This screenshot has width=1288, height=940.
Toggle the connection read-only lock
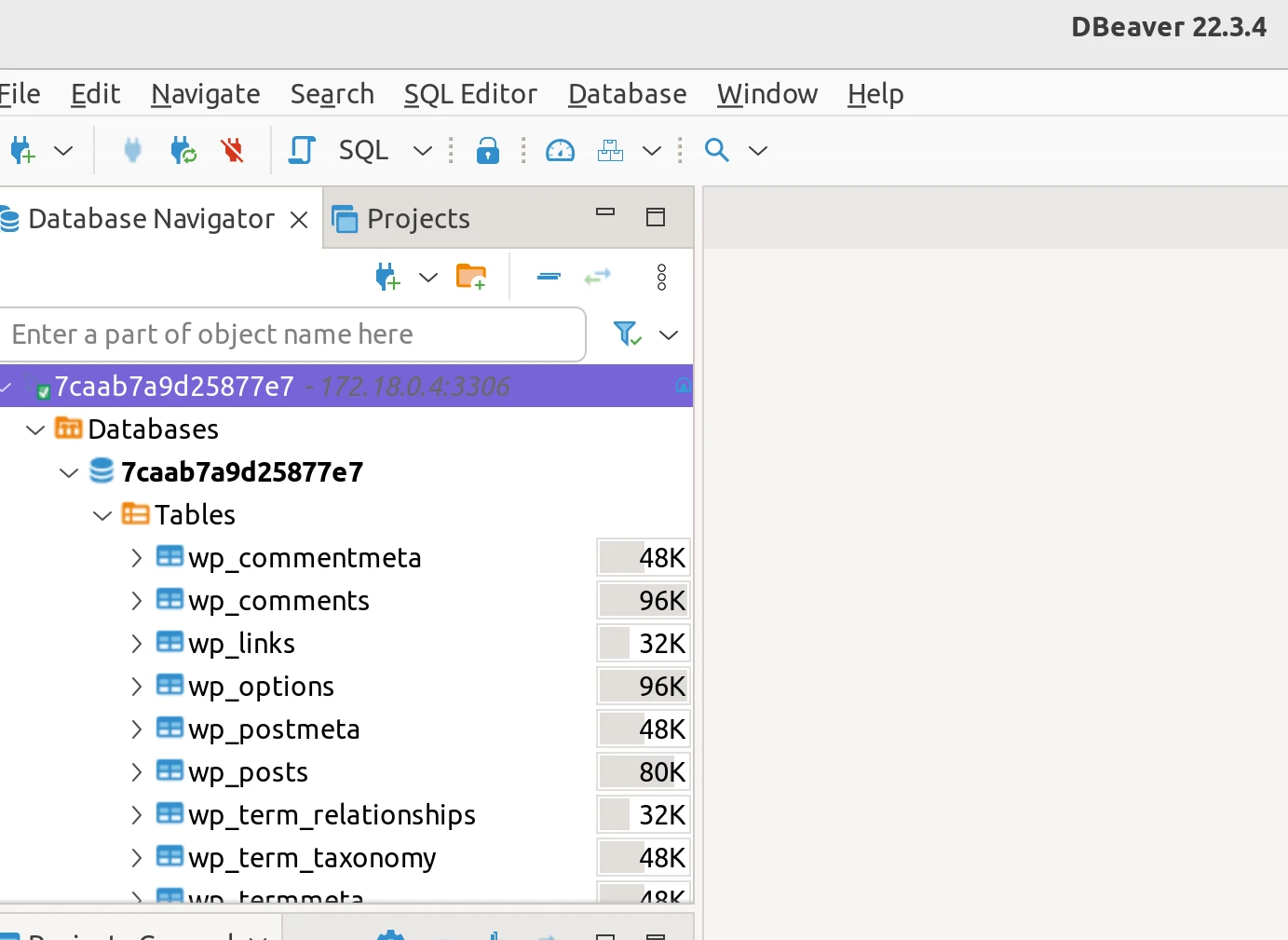(x=487, y=150)
